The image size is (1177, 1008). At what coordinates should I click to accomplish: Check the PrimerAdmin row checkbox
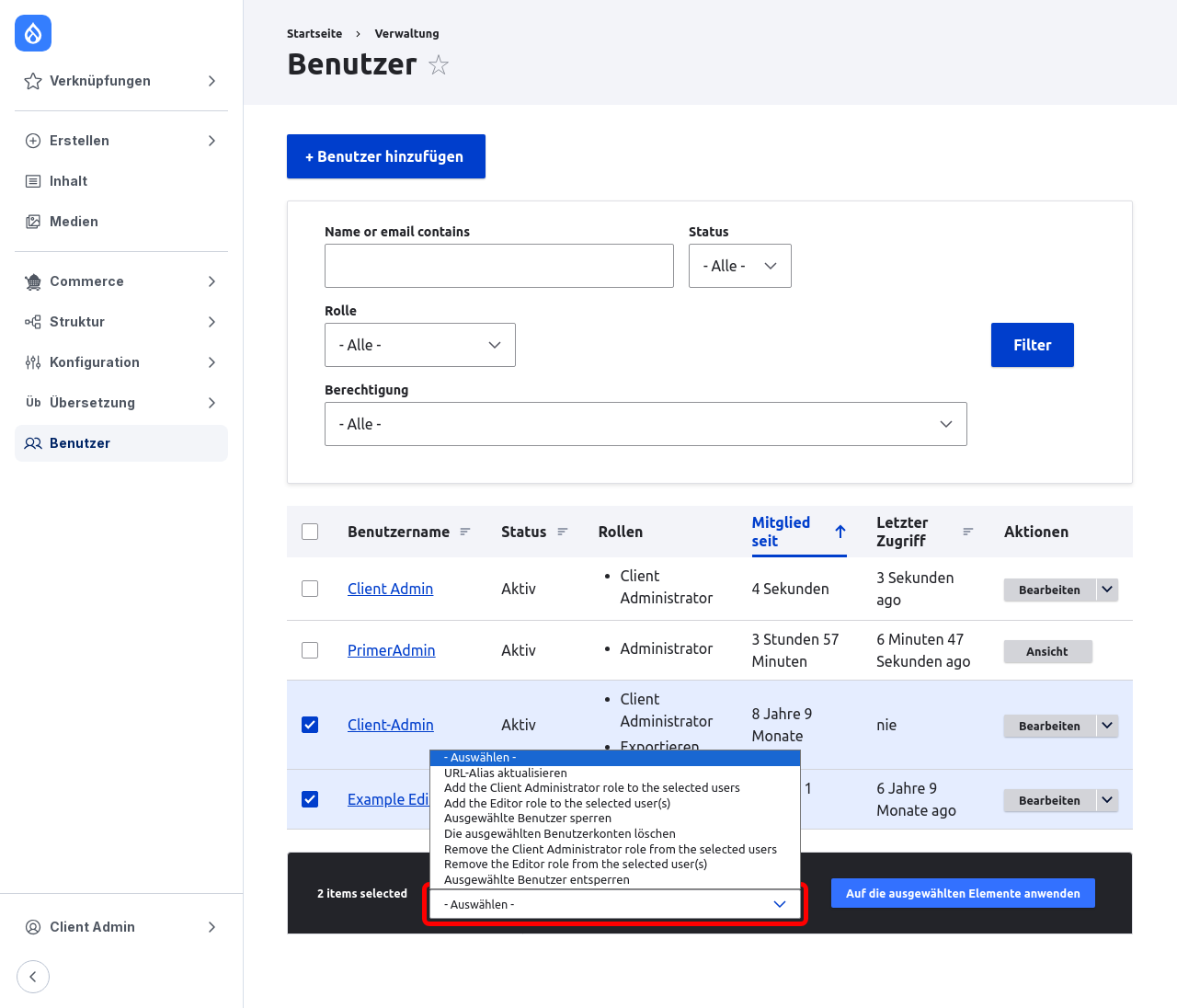tap(310, 650)
